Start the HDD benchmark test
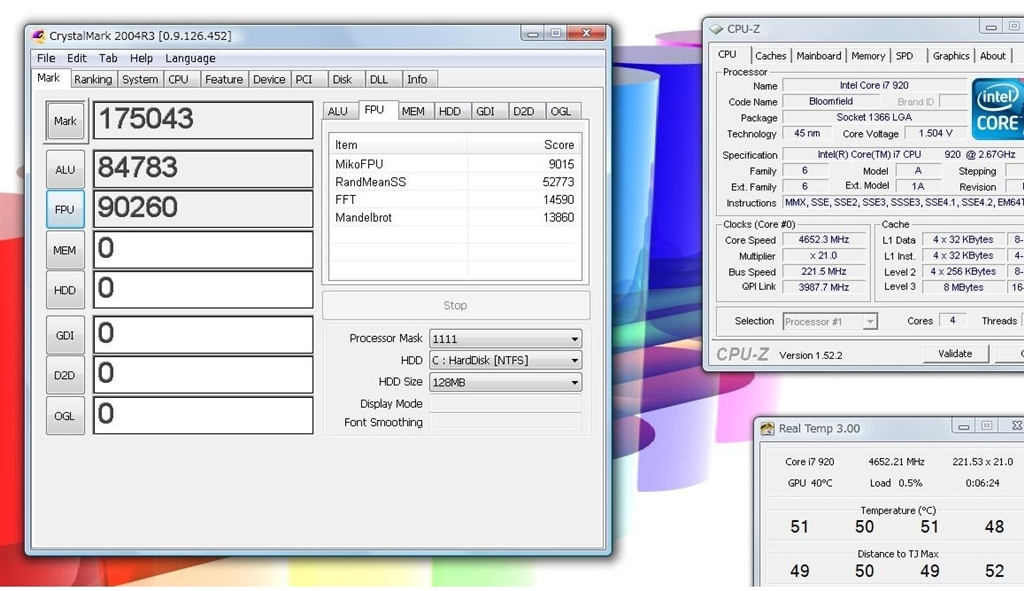The width and height of the screenshot is (1024, 591). [x=65, y=290]
